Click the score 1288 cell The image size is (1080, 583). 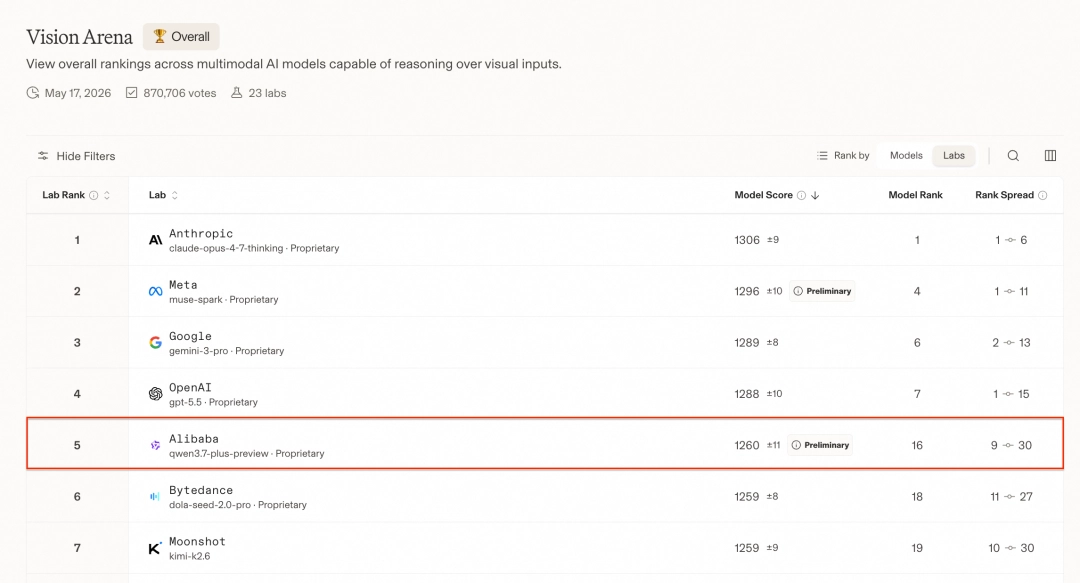[747, 393]
